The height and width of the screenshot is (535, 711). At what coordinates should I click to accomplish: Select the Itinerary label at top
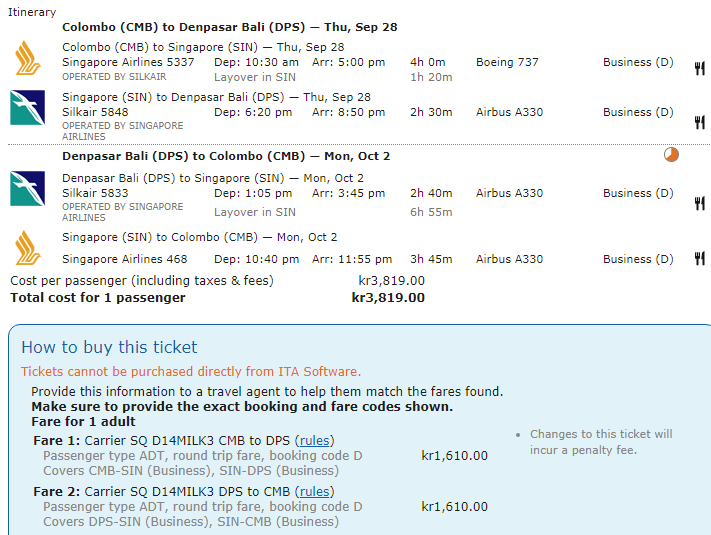32,12
